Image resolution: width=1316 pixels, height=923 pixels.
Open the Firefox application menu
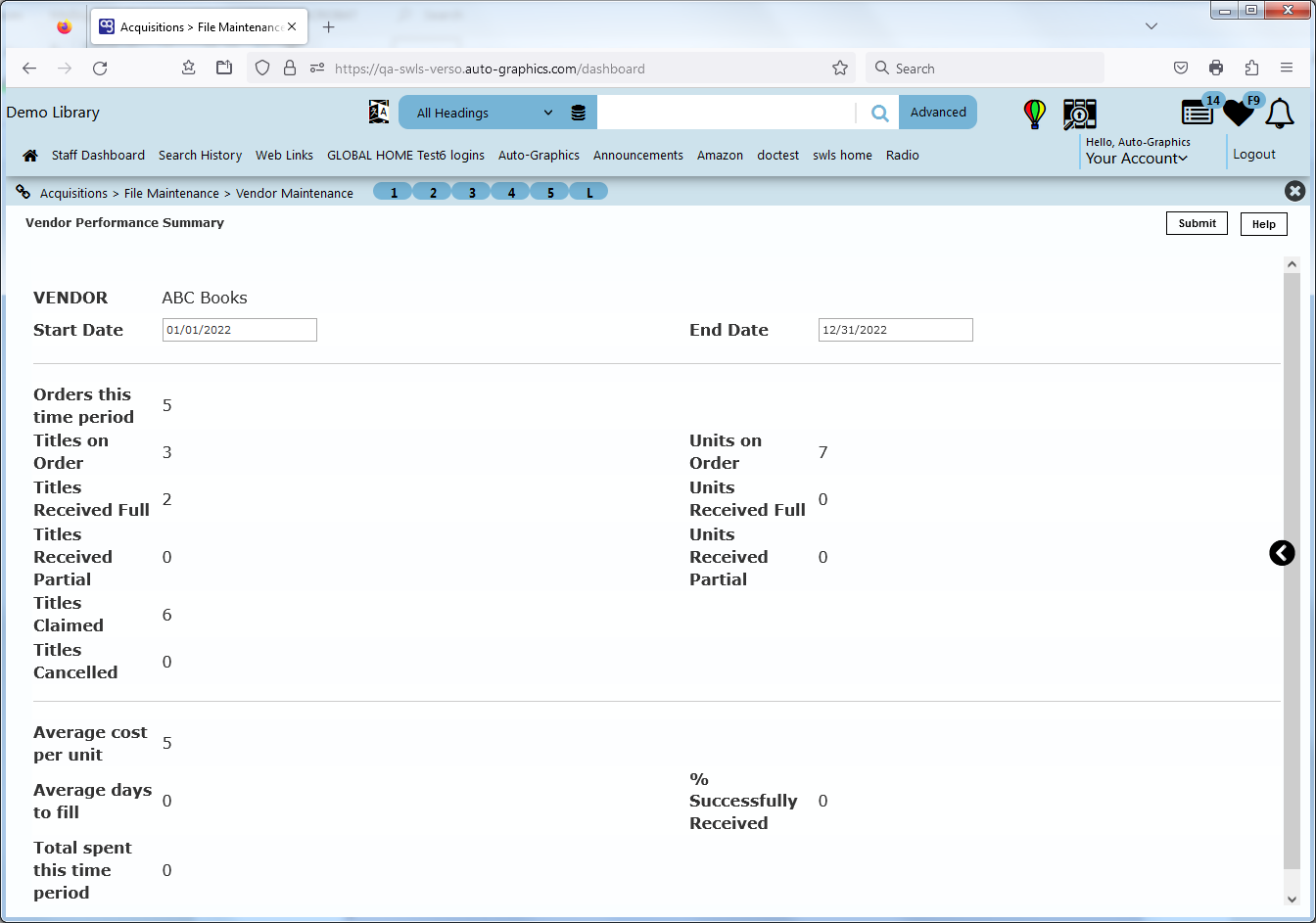click(x=1287, y=69)
